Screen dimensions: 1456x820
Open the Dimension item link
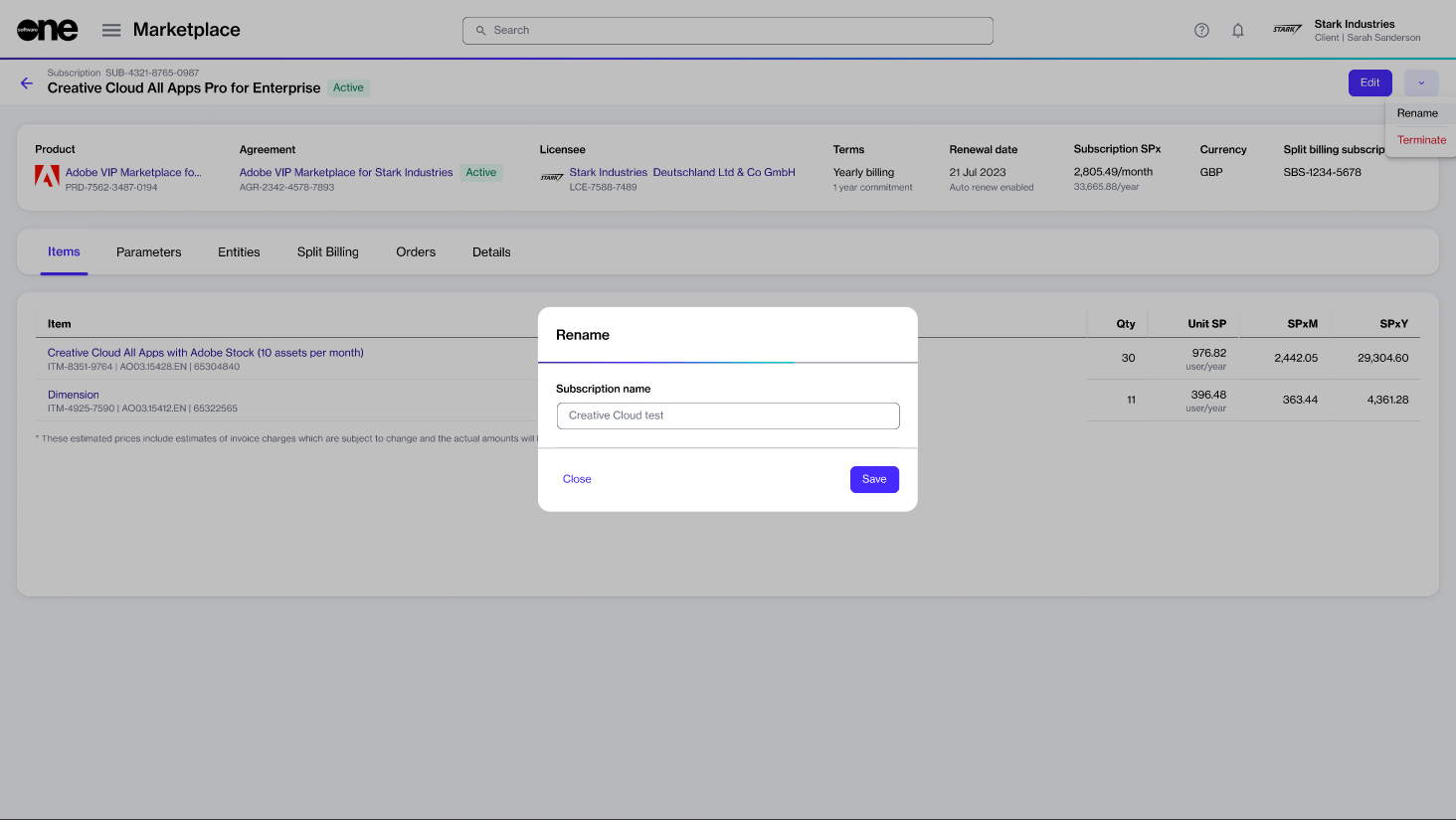point(74,395)
